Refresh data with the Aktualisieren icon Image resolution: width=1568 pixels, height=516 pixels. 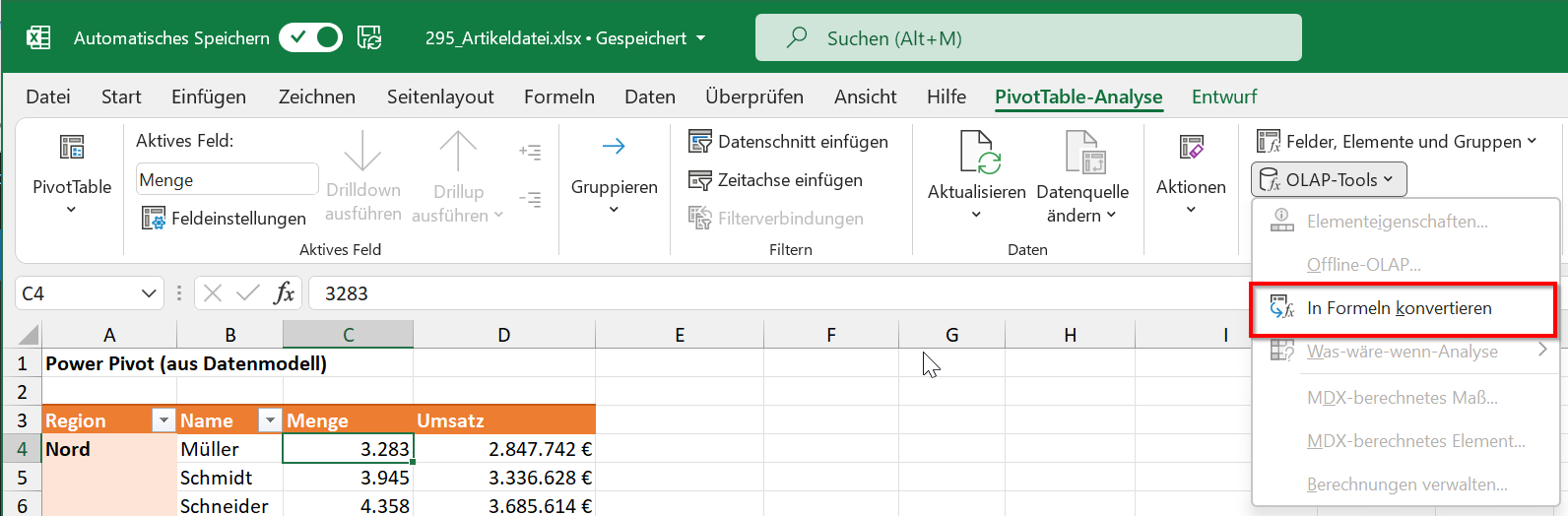(x=977, y=153)
